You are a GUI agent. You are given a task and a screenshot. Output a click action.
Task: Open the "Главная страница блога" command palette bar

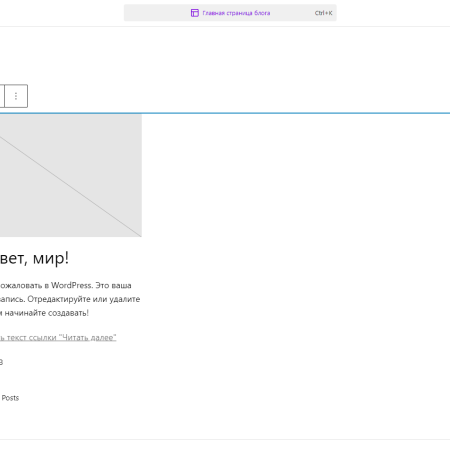pos(230,13)
